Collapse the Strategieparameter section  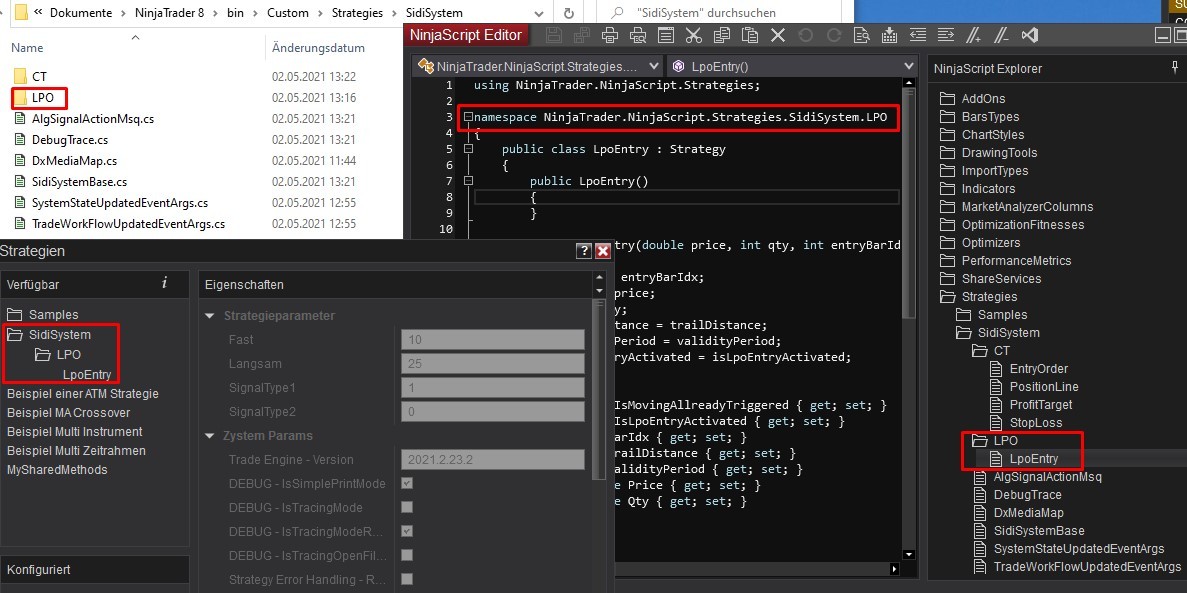coord(210,316)
